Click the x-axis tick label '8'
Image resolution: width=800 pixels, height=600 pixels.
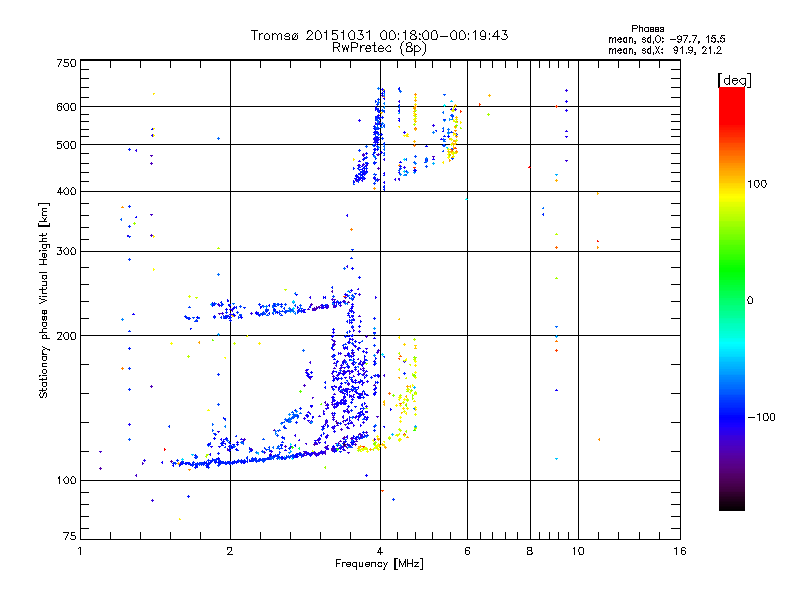point(530,551)
